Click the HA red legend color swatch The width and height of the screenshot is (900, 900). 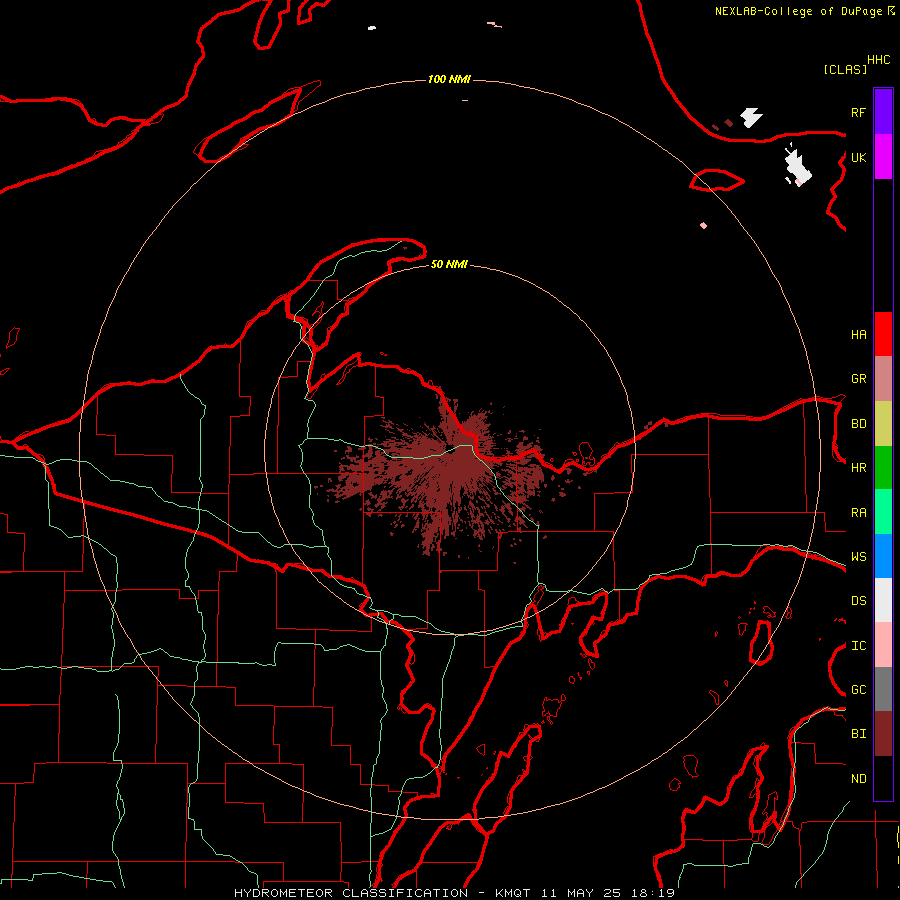point(883,334)
